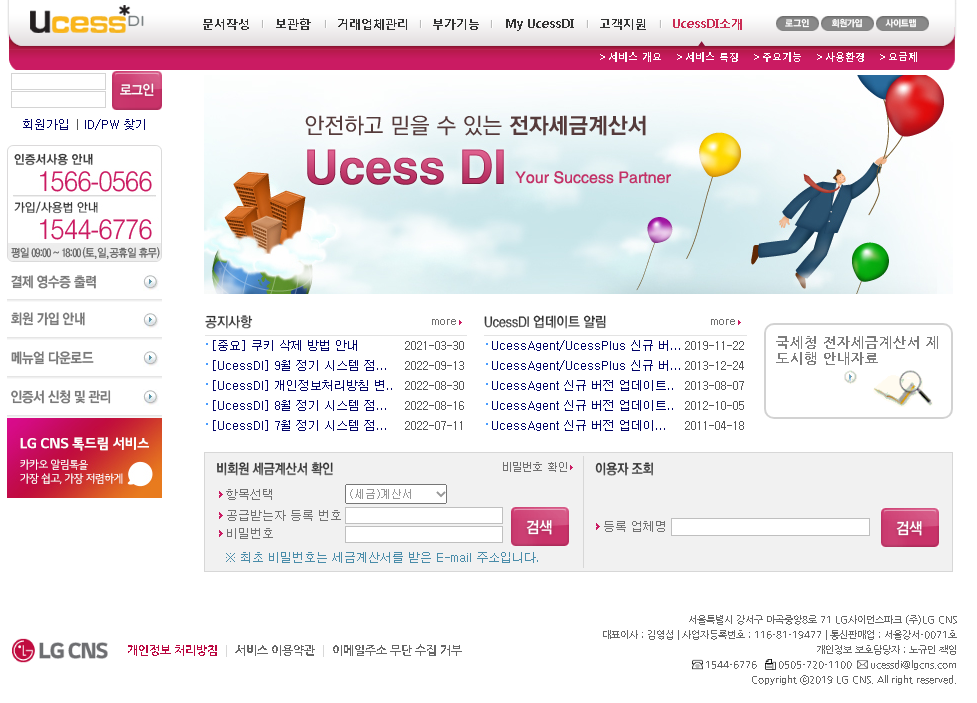Click 검색 button for 이용자 조회
Screen dimensions: 977x703
click(x=910, y=528)
